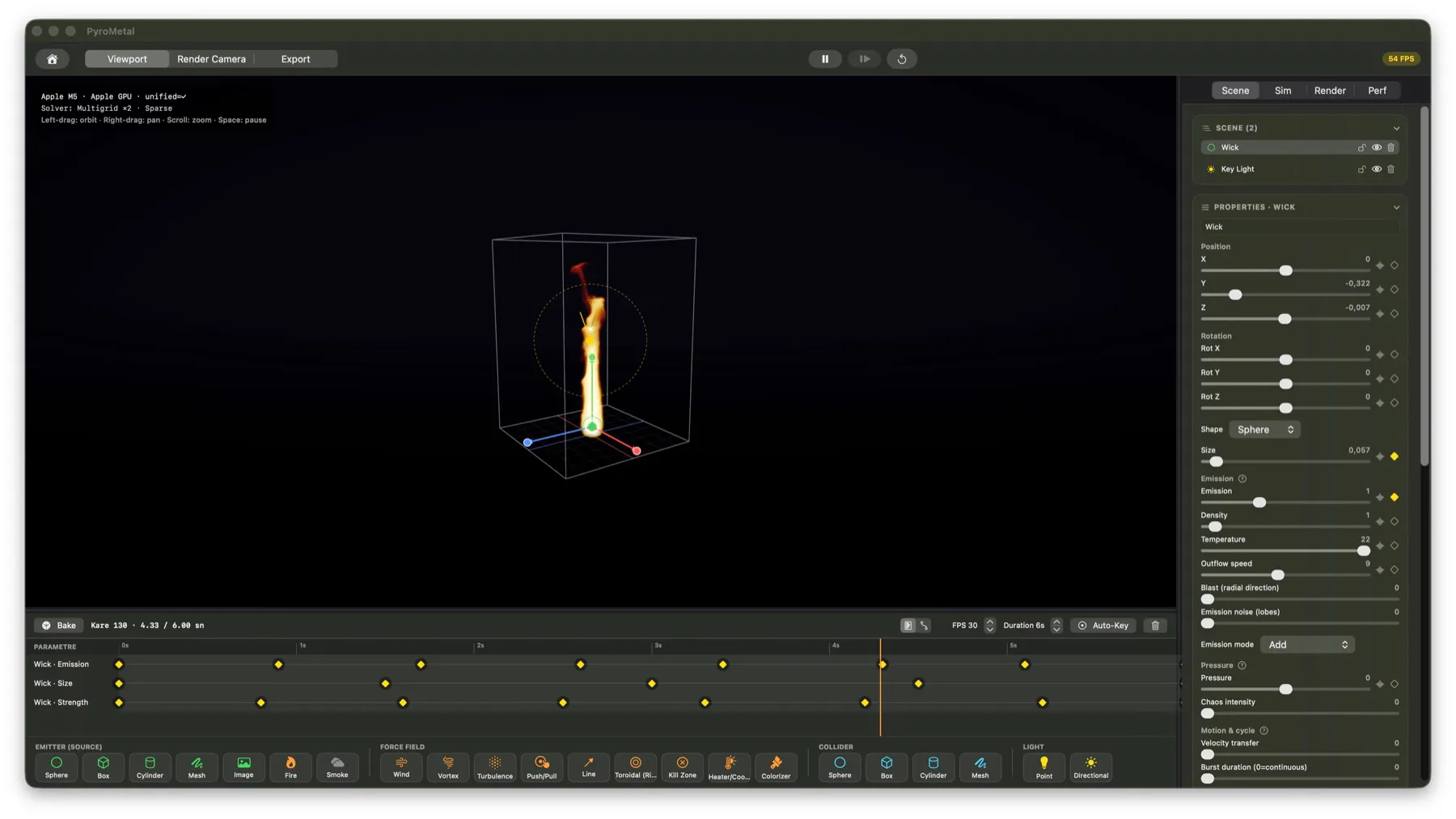Open the Perf panel tab
Screen dimensions: 1456x819
pyautogui.click(x=1378, y=91)
